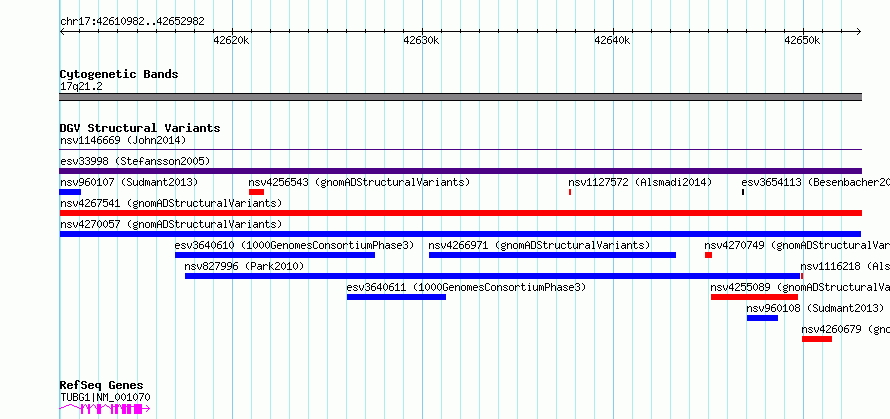Click the esv3640610 1000Genomes variant label
Viewport: 890px width, 419px height.
(x=295, y=245)
